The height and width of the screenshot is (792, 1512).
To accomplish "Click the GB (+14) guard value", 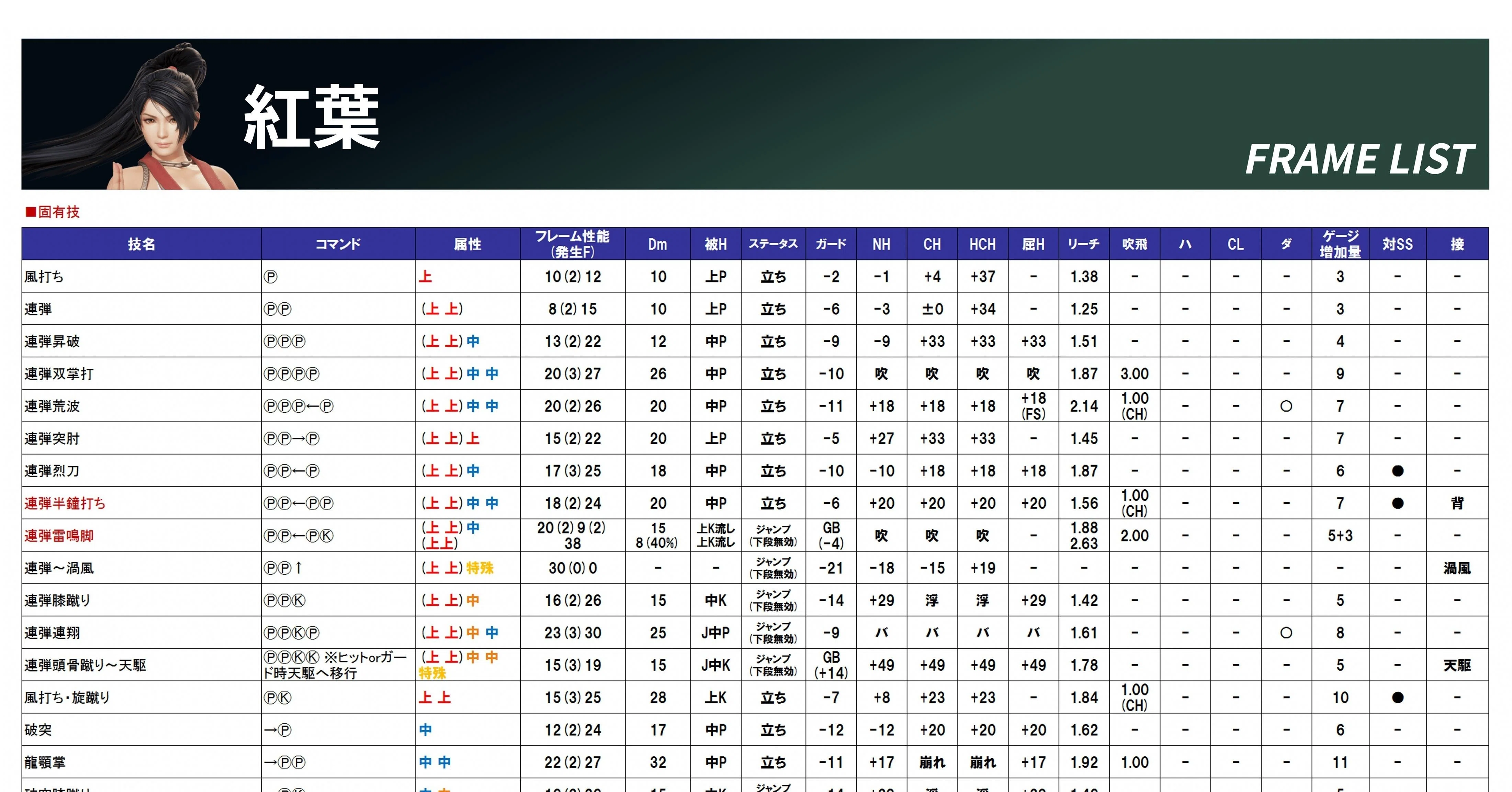I will tap(831, 665).
